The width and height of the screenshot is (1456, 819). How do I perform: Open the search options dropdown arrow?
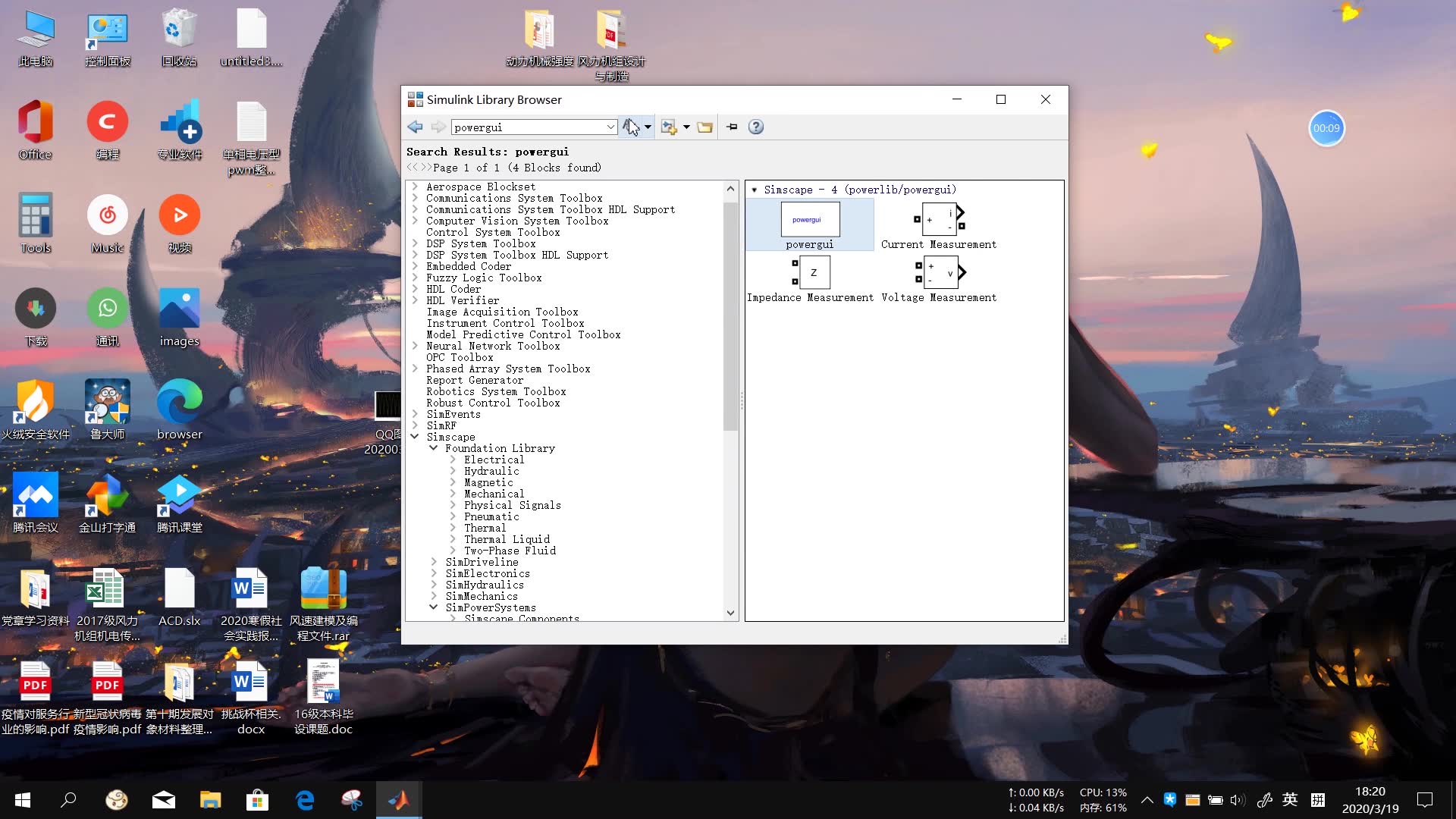648,127
